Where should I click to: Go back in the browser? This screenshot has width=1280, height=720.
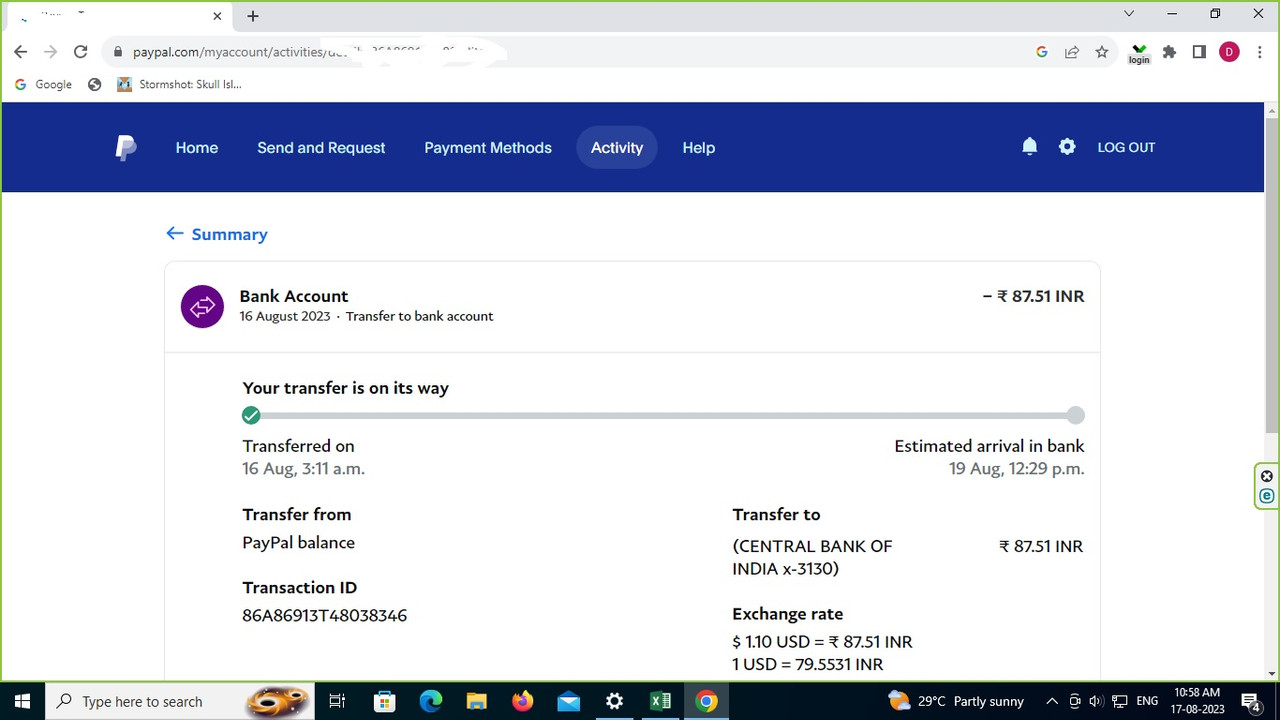[20, 52]
